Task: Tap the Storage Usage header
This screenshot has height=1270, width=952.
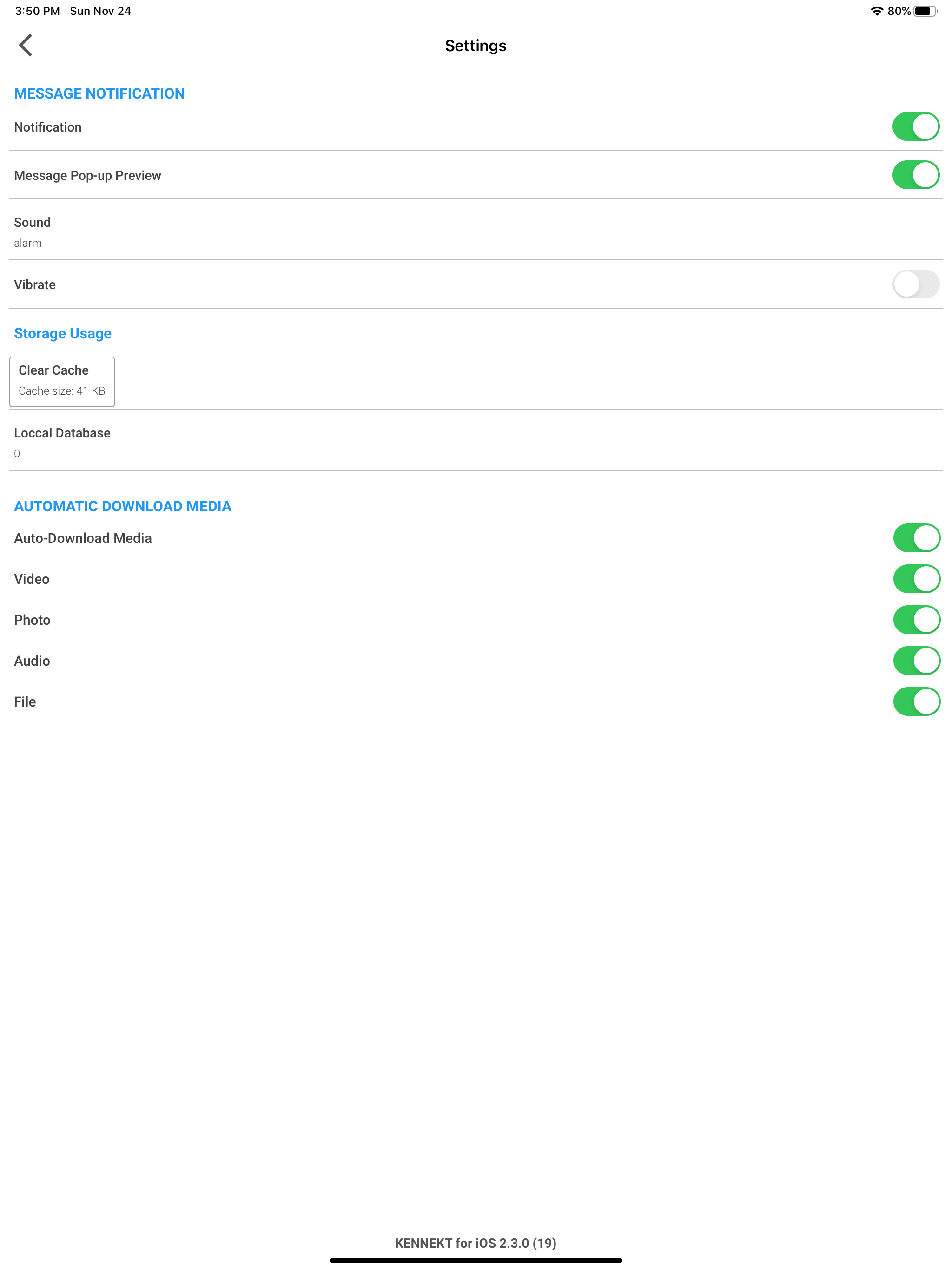Action: [x=63, y=334]
